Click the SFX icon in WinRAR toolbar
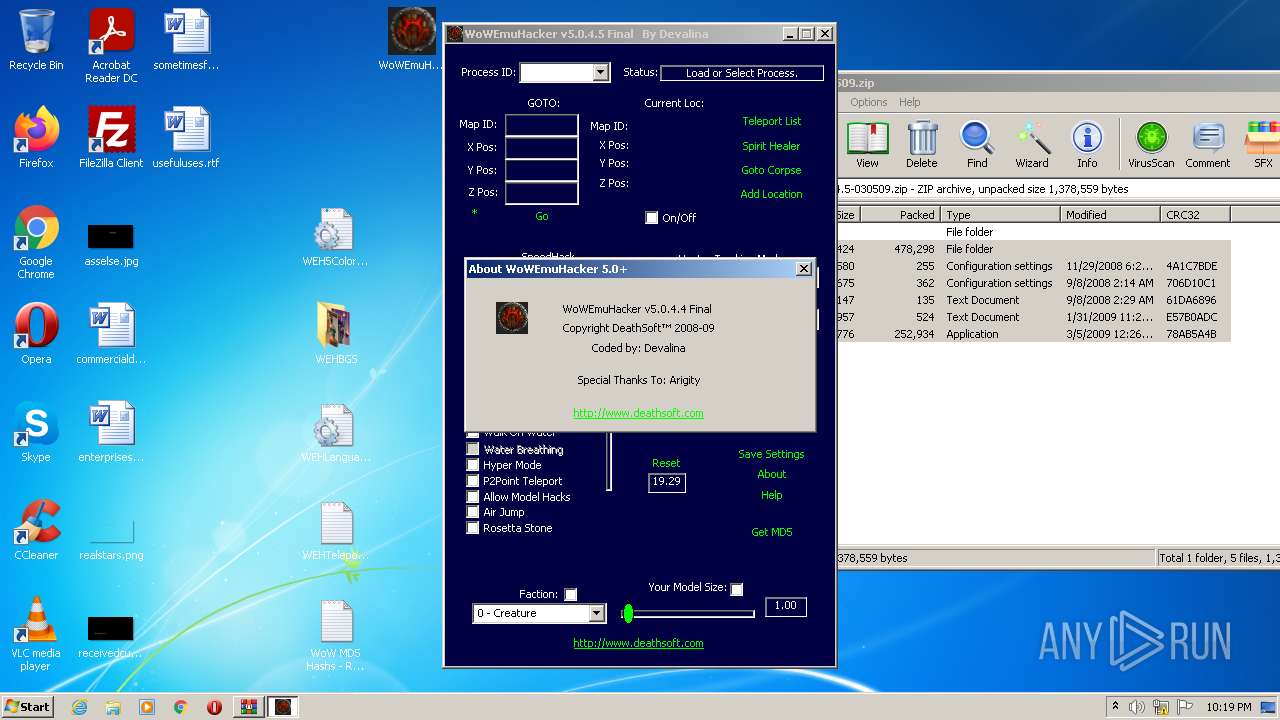 [1263, 144]
